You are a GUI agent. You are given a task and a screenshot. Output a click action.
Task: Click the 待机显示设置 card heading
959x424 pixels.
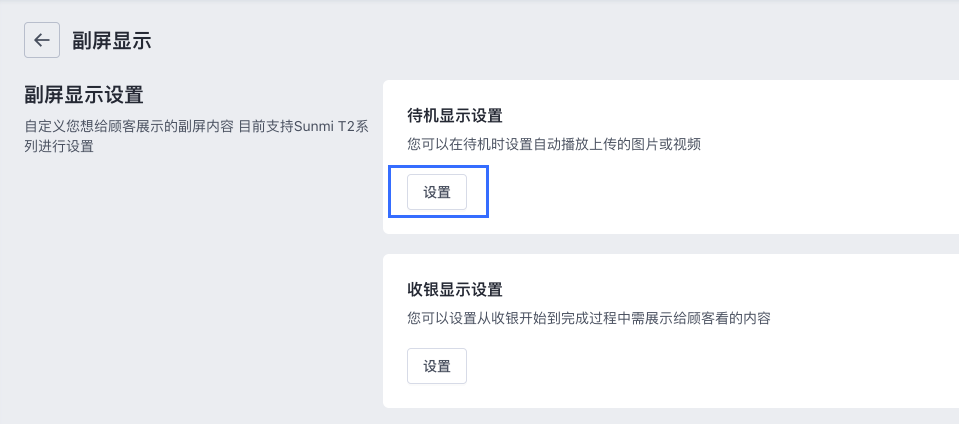pos(454,115)
